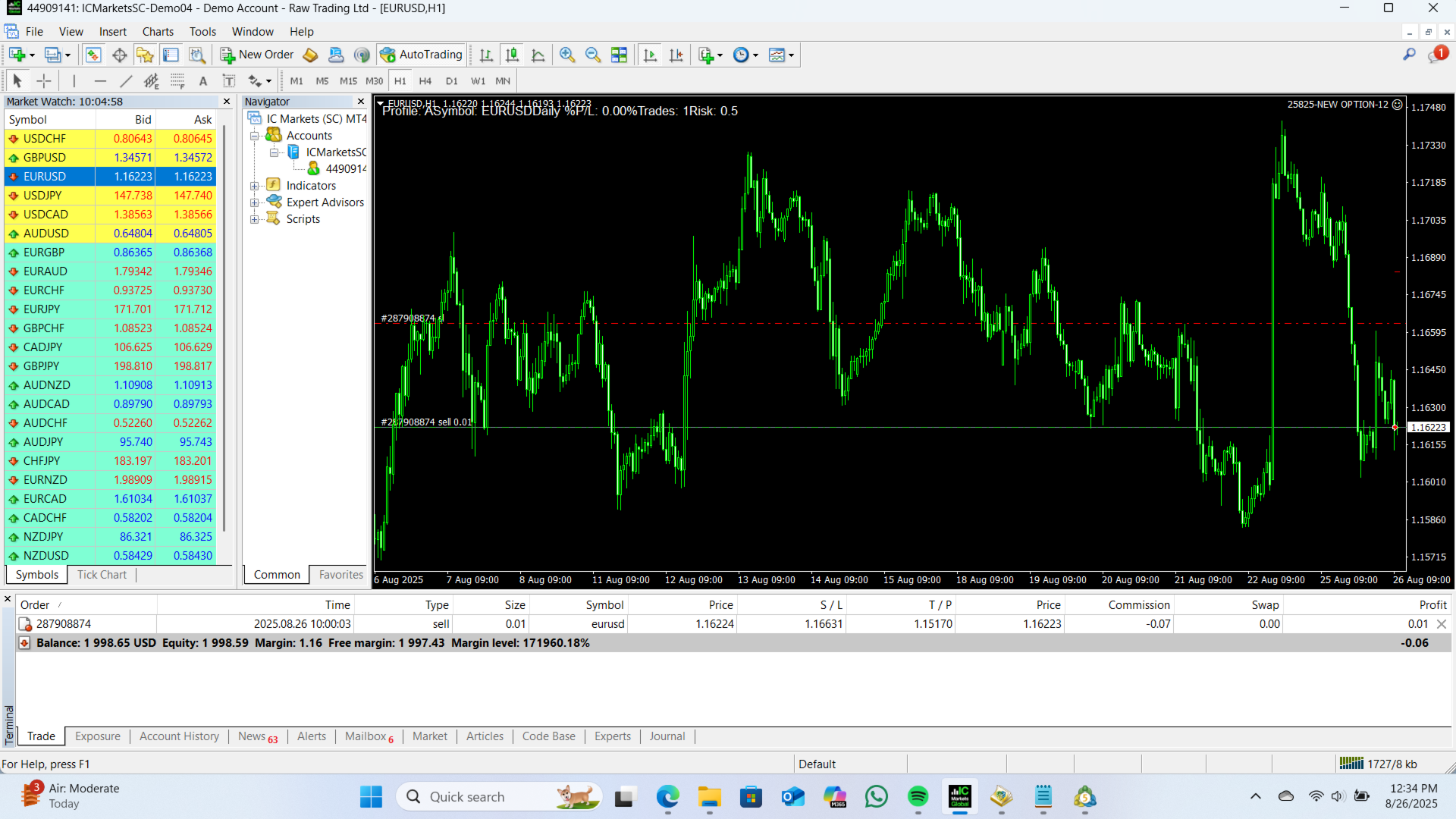This screenshot has height=819, width=1456.
Task: Collapse the Accounts tree in Navigator
Action: click(255, 135)
